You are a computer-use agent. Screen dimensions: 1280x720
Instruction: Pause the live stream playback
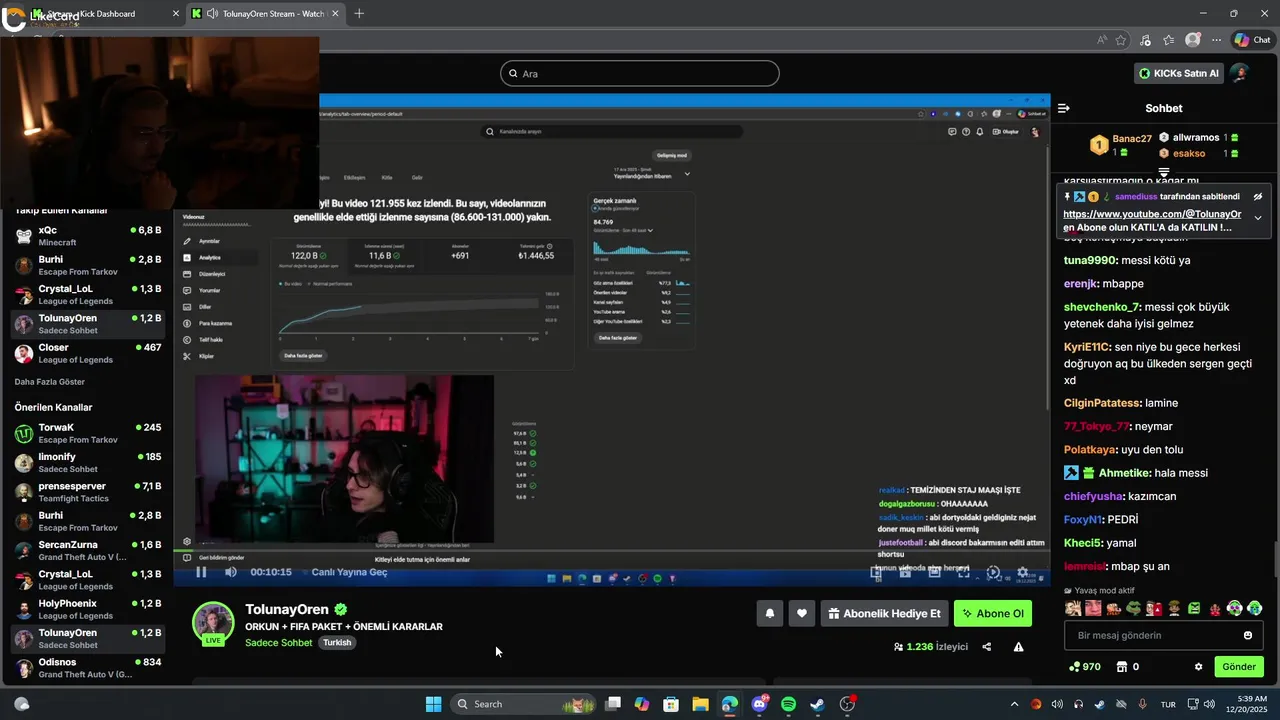[201, 572]
